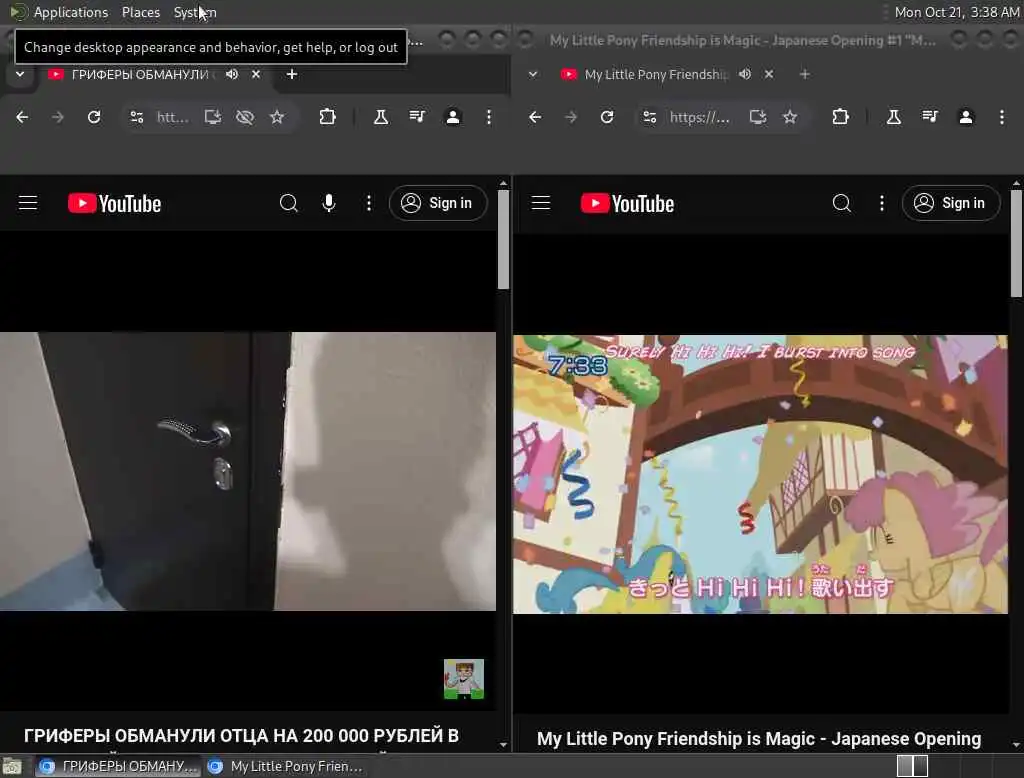Open Chrome three-dot menu in right browser
This screenshot has height=778, width=1024.
[x=1002, y=117]
